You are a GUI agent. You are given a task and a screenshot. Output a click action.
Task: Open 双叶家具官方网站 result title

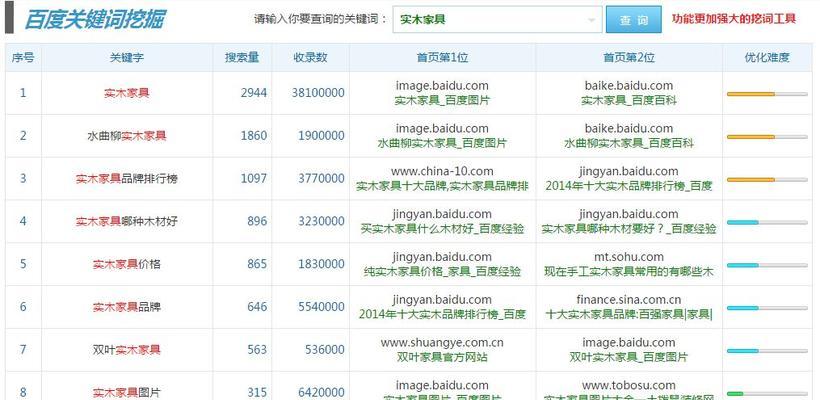pos(442,358)
